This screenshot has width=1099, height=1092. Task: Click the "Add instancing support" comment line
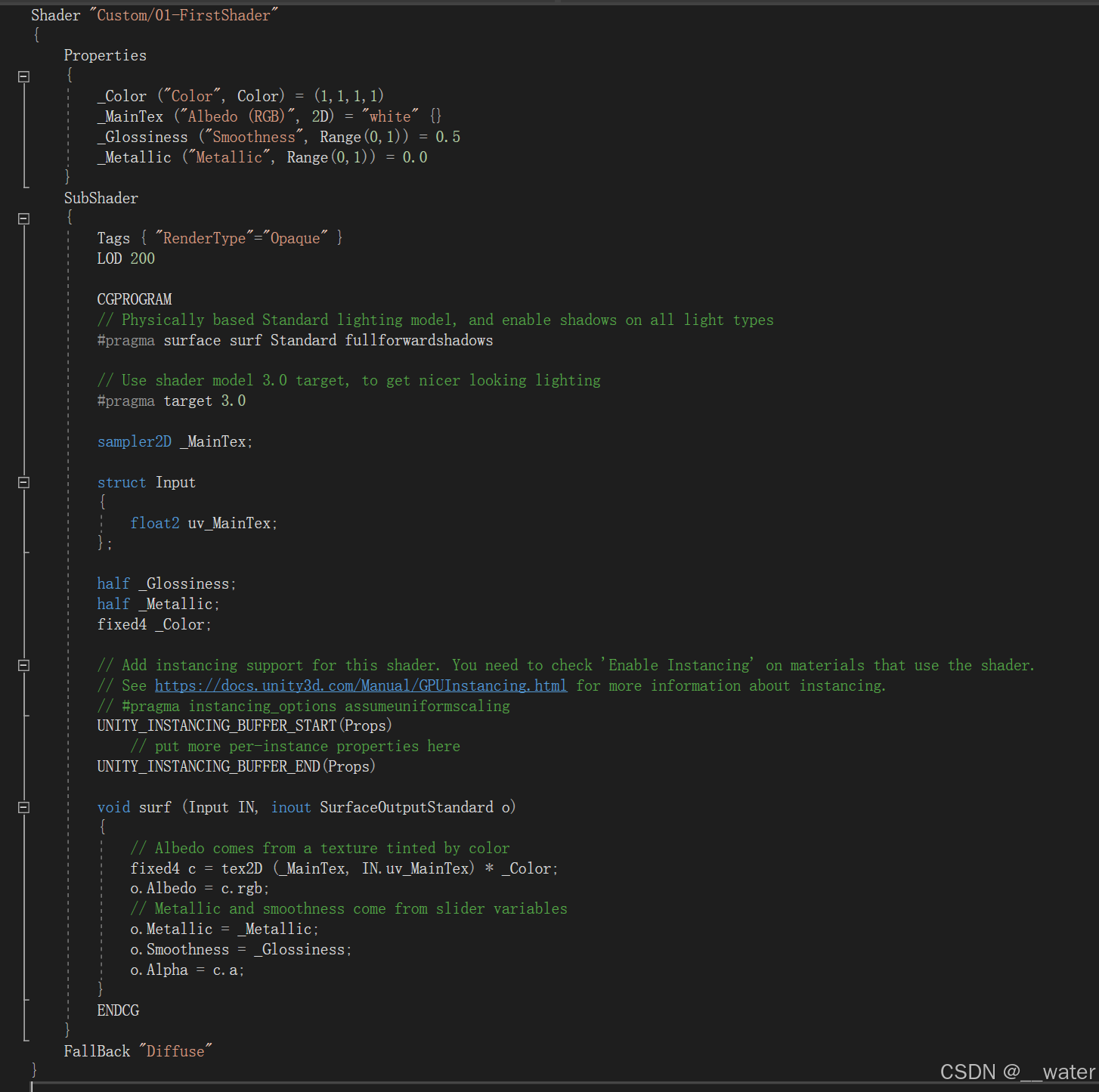(x=566, y=665)
